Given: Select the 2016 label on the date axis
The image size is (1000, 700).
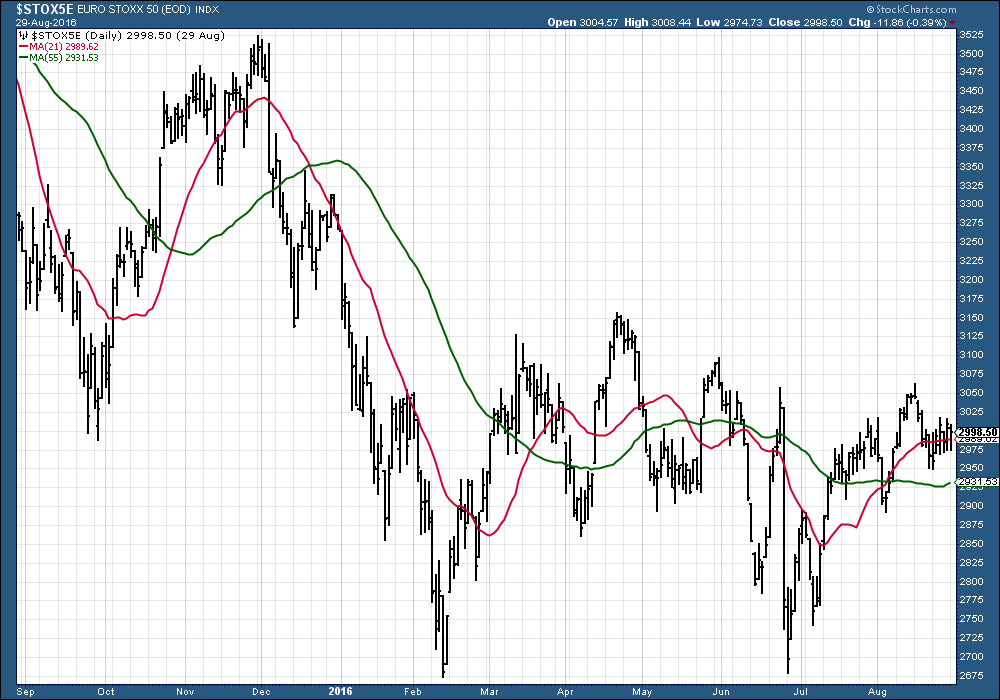Looking at the screenshot, I should 341,690.
